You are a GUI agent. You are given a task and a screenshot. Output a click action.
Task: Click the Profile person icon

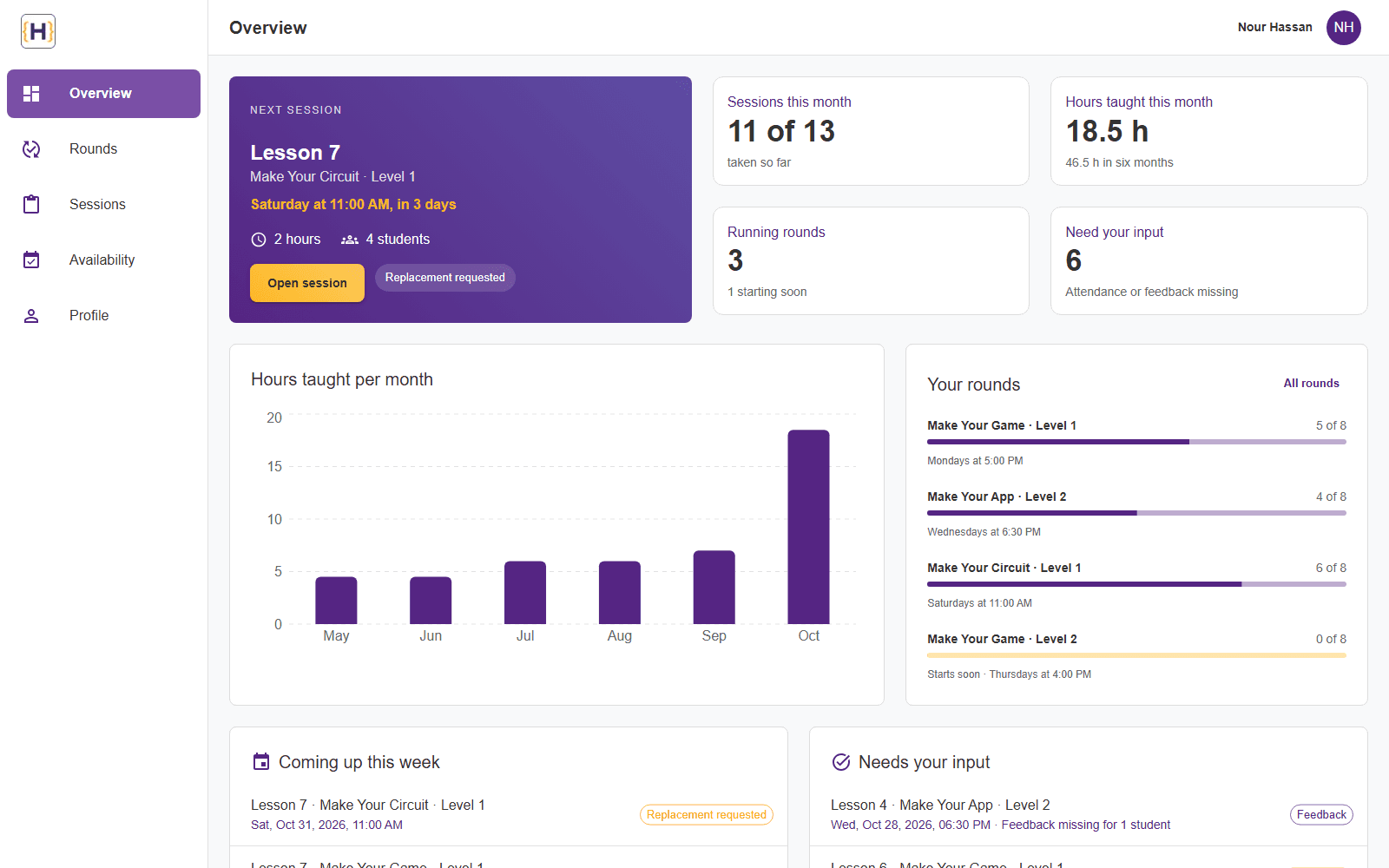(x=31, y=316)
